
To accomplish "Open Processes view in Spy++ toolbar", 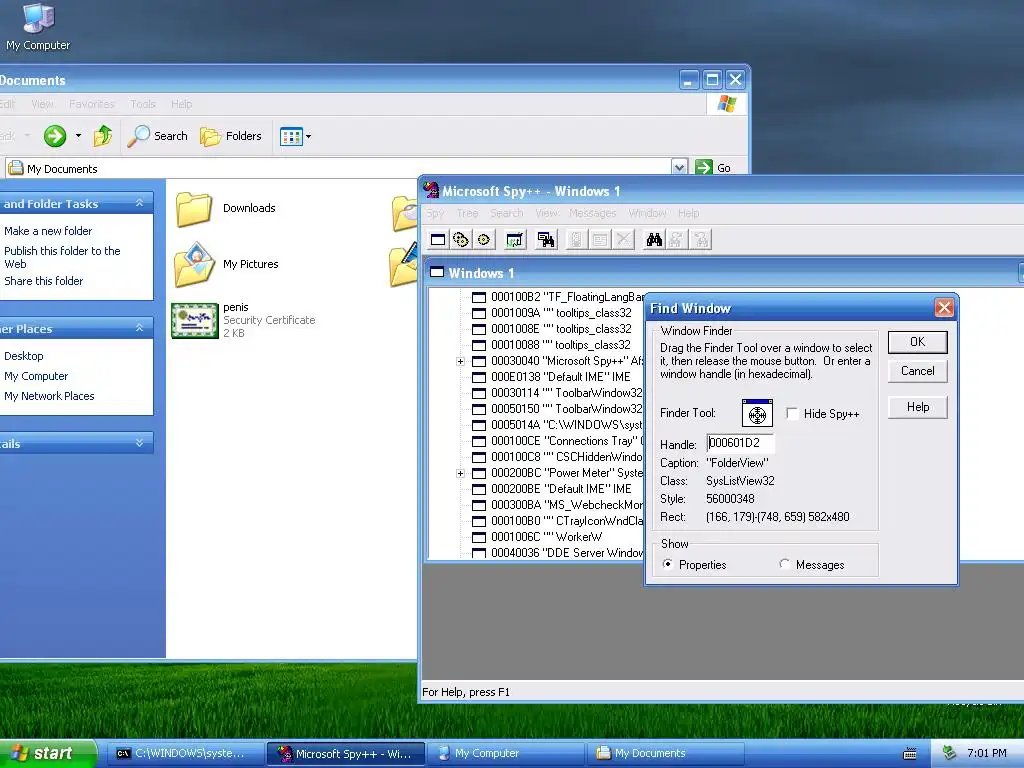I will (x=461, y=240).
